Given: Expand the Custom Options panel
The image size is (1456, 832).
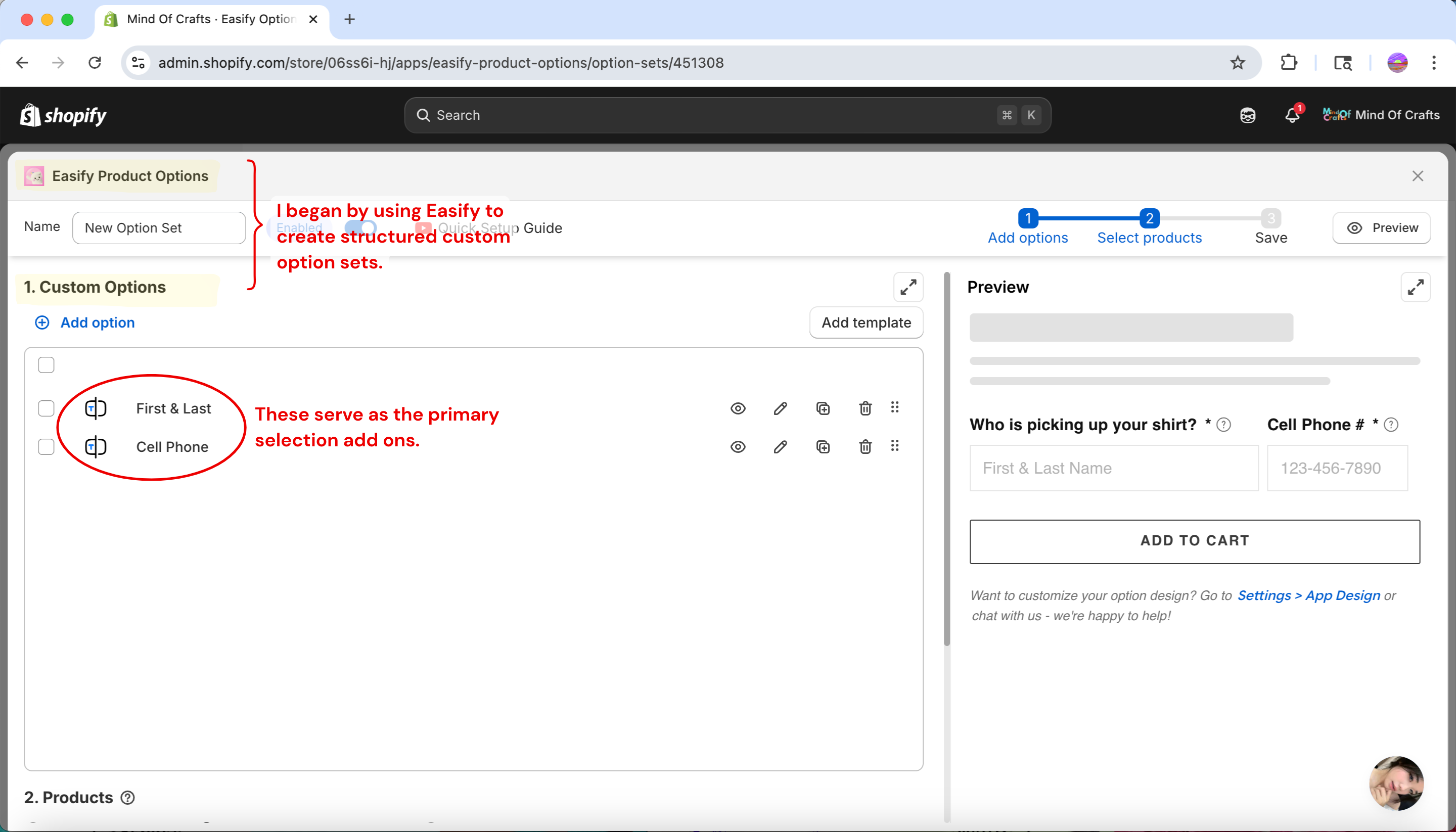Looking at the screenshot, I should [908, 287].
